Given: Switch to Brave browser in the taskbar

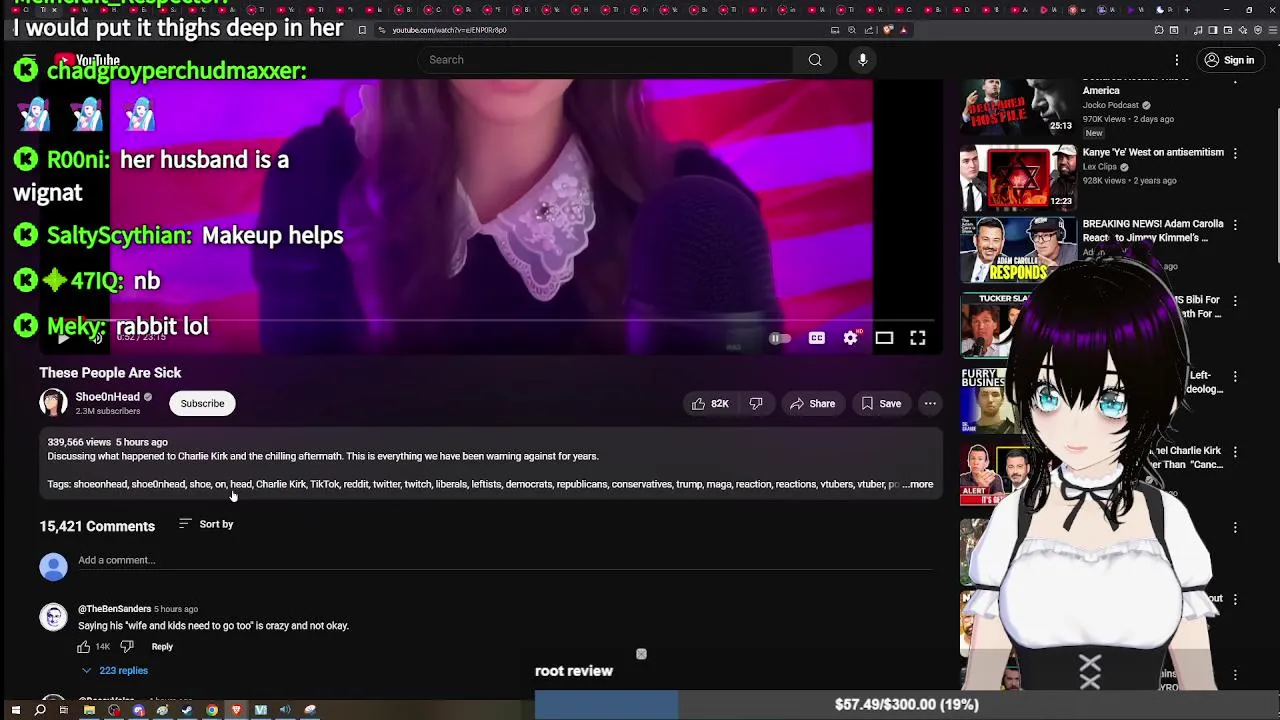Looking at the screenshot, I should point(236,711).
